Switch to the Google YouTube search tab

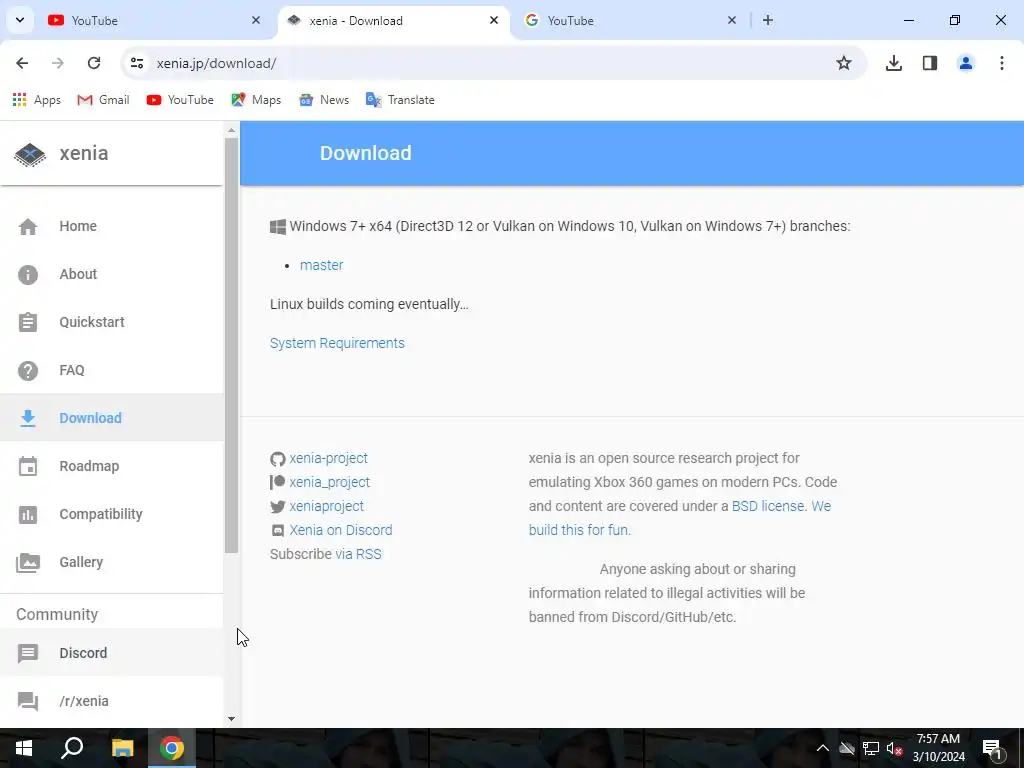click(x=630, y=21)
